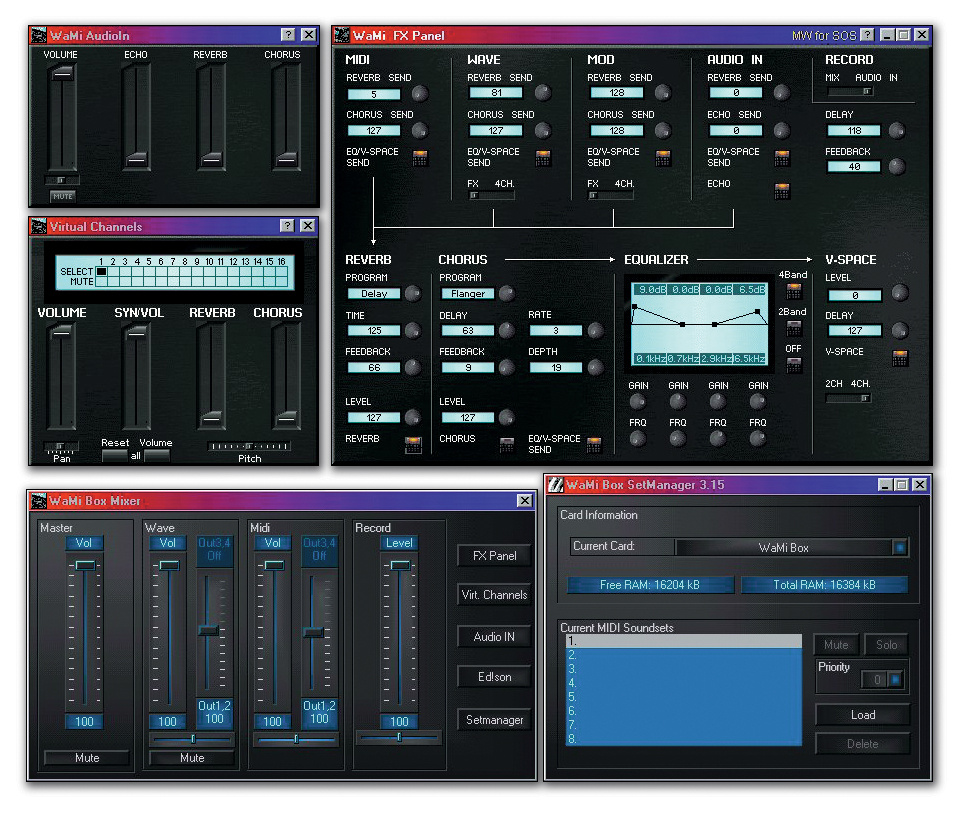The image size is (968, 816).
Task: Click the Reverb enable icon
Action: (x=413, y=445)
